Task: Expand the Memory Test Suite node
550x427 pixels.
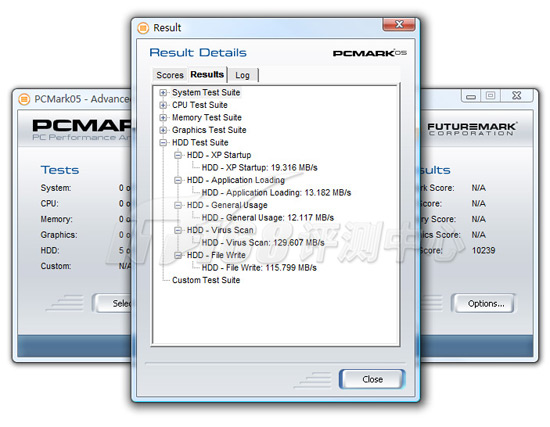Action: coord(163,118)
